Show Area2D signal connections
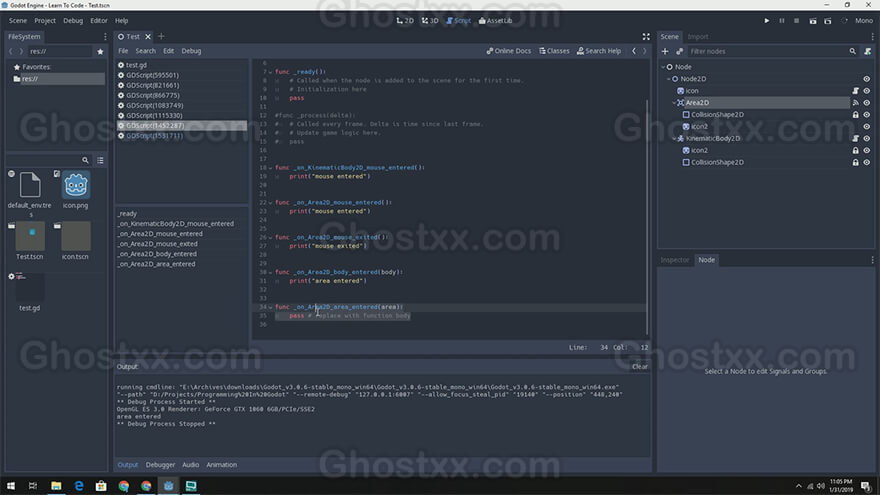Viewport: 880px width, 495px height. click(855, 103)
